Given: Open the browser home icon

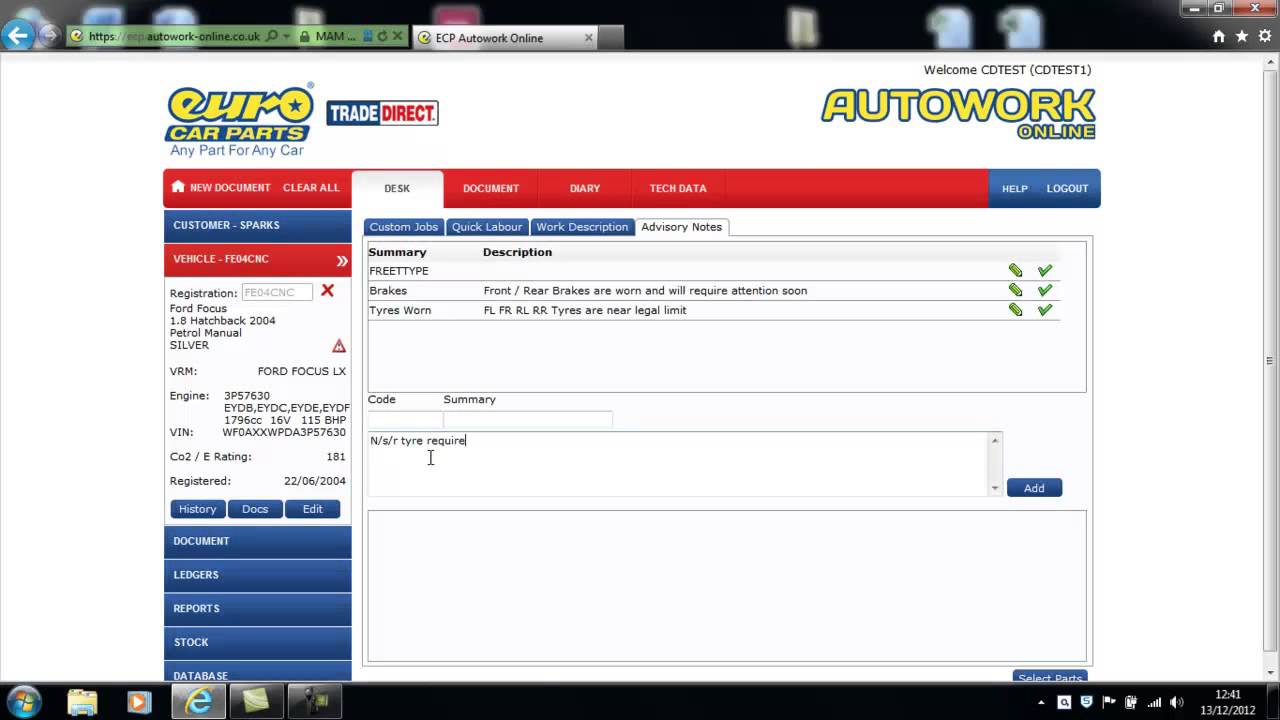Looking at the screenshot, I should coord(1218,36).
